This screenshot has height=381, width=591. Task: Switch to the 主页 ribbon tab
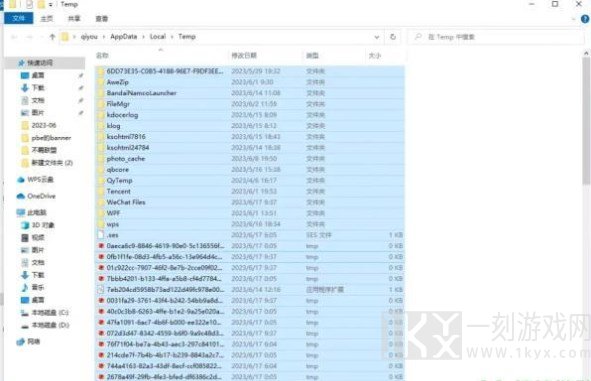tap(47, 18)
